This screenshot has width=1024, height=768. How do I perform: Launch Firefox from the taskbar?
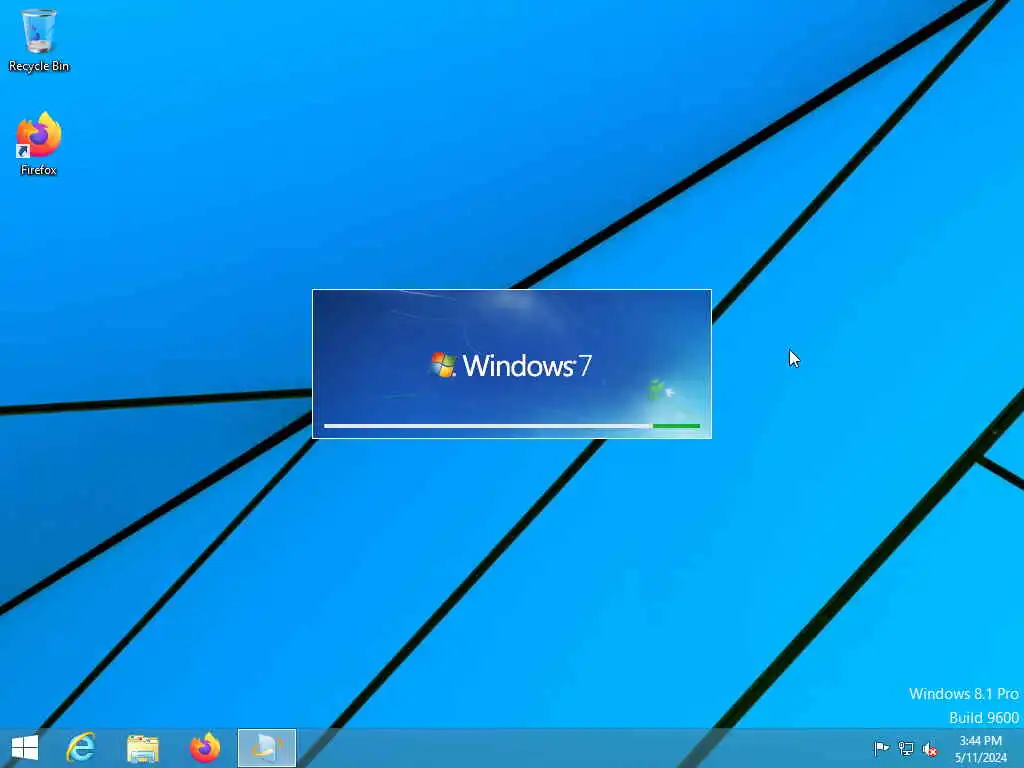(205, 748)
